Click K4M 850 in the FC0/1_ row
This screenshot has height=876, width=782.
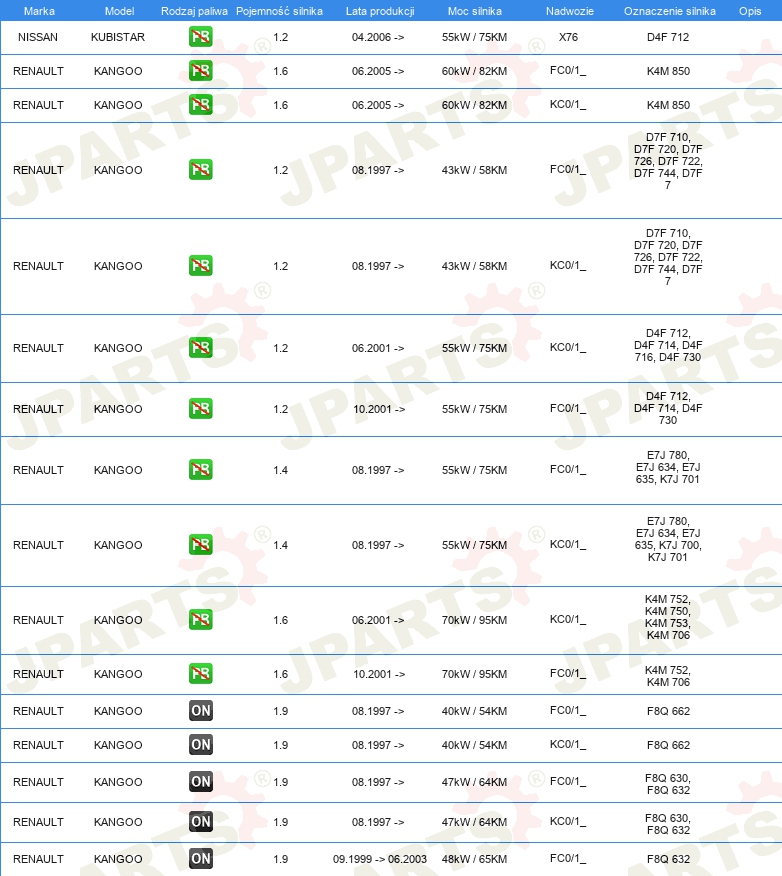coord(669,72)
